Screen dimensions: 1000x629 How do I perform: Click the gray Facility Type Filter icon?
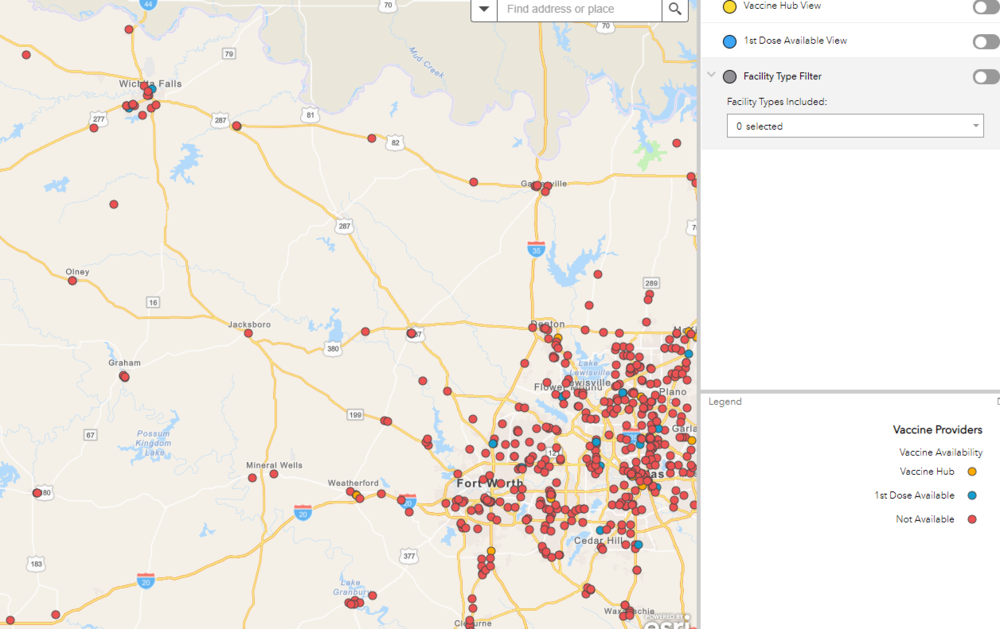pos(730,77)
